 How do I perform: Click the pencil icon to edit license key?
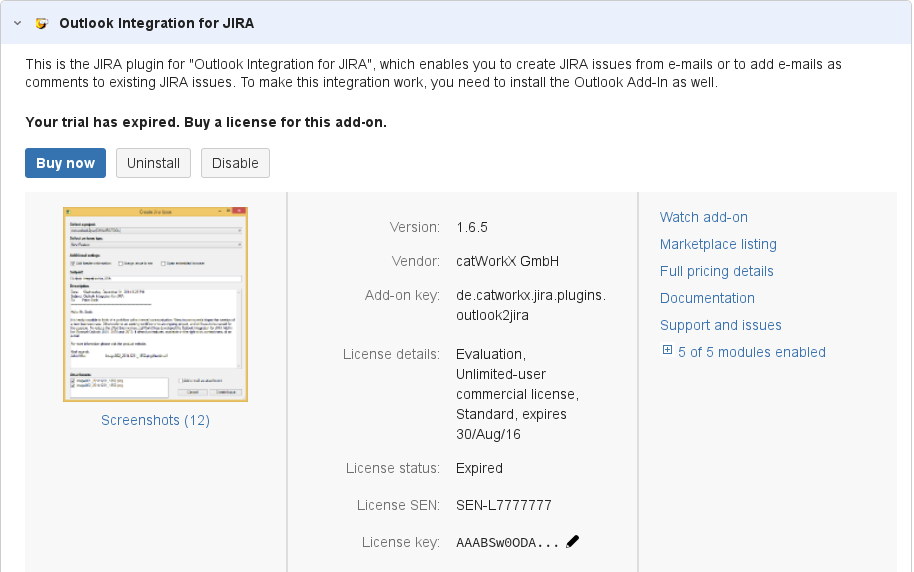[572, 541]
